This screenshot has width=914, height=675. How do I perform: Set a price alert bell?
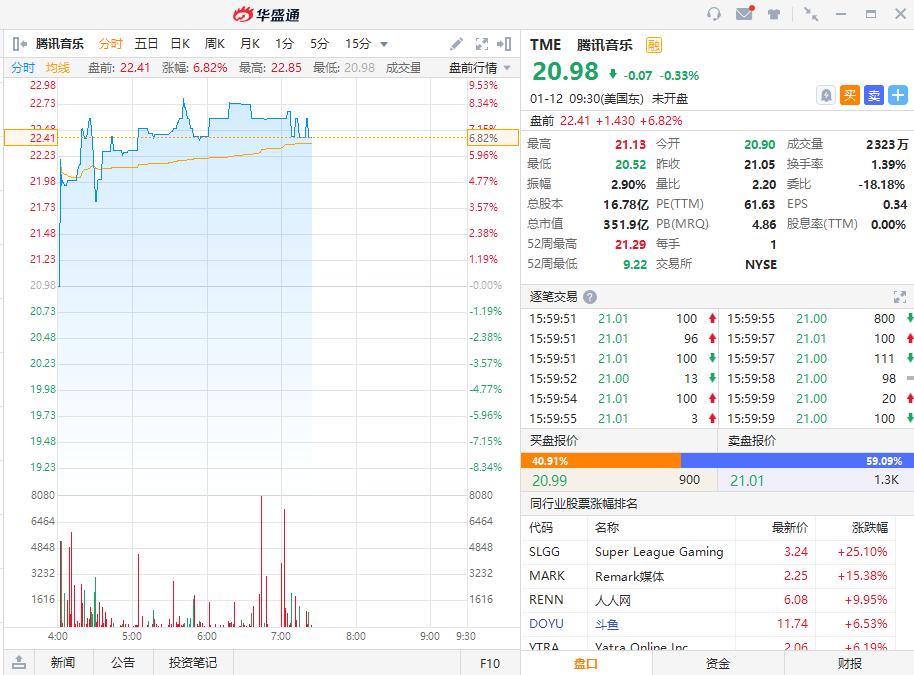[x=825, y=95]
